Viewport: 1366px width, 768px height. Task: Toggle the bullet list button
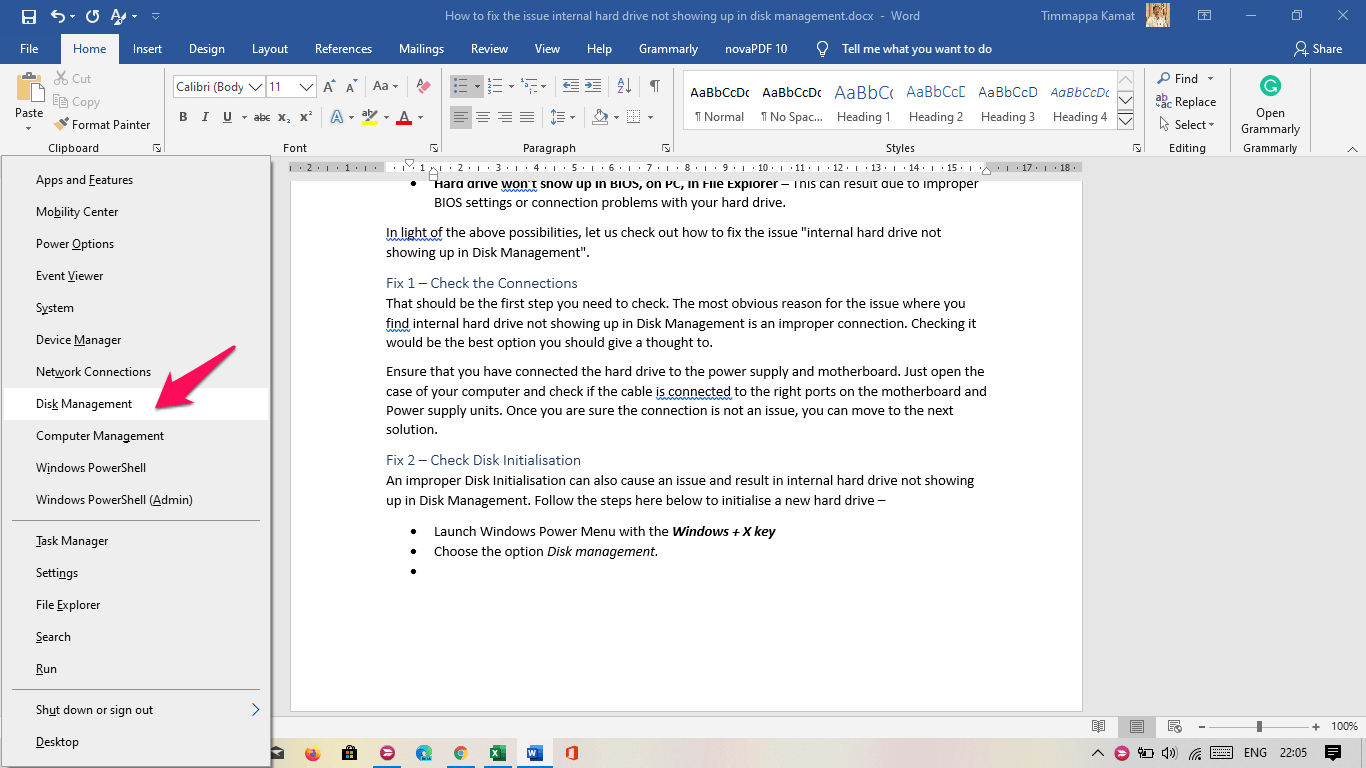point(460,86)
